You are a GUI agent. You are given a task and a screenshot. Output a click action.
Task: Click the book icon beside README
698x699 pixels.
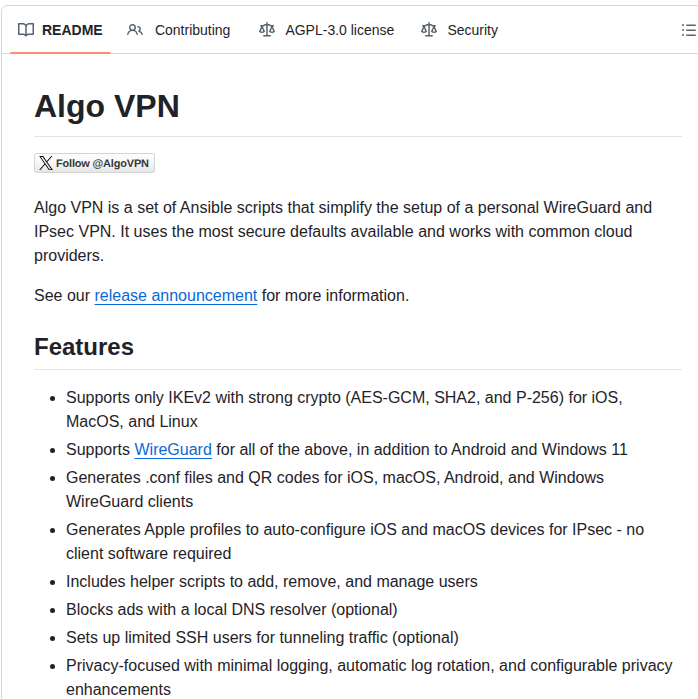(26, 30)
